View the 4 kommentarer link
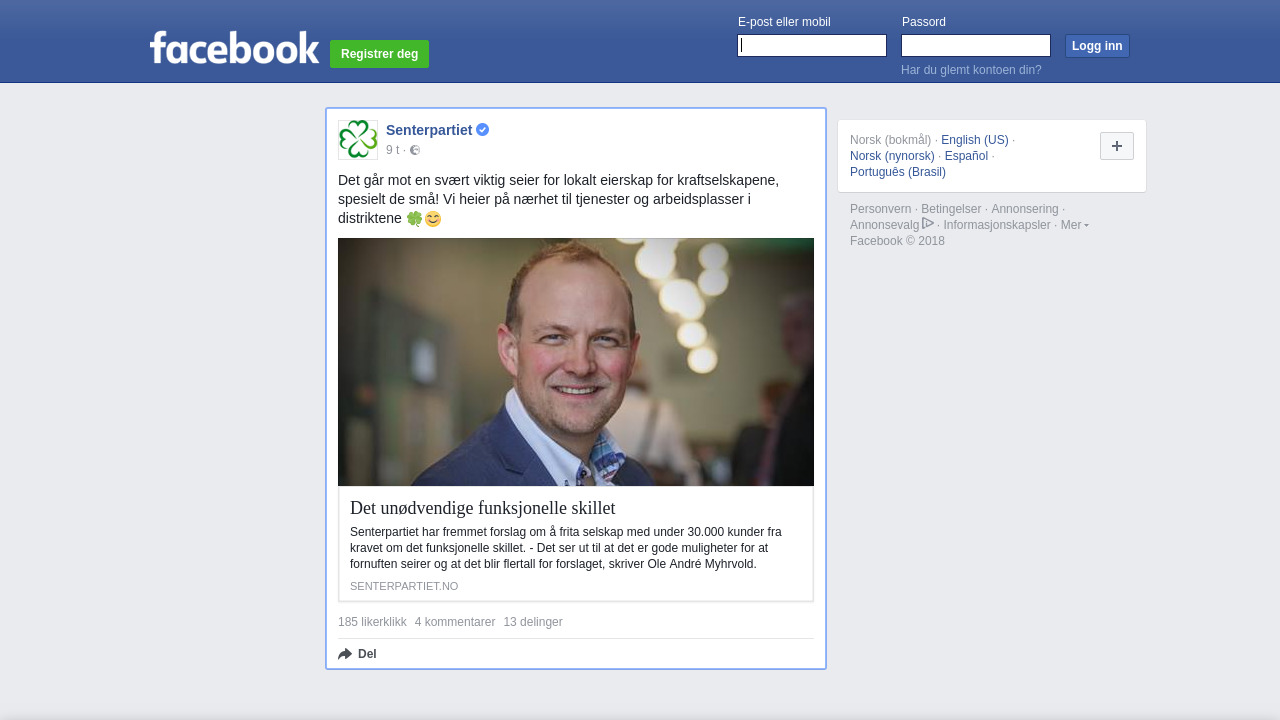Screen dimensions: 1280x720 coord(455,622)
